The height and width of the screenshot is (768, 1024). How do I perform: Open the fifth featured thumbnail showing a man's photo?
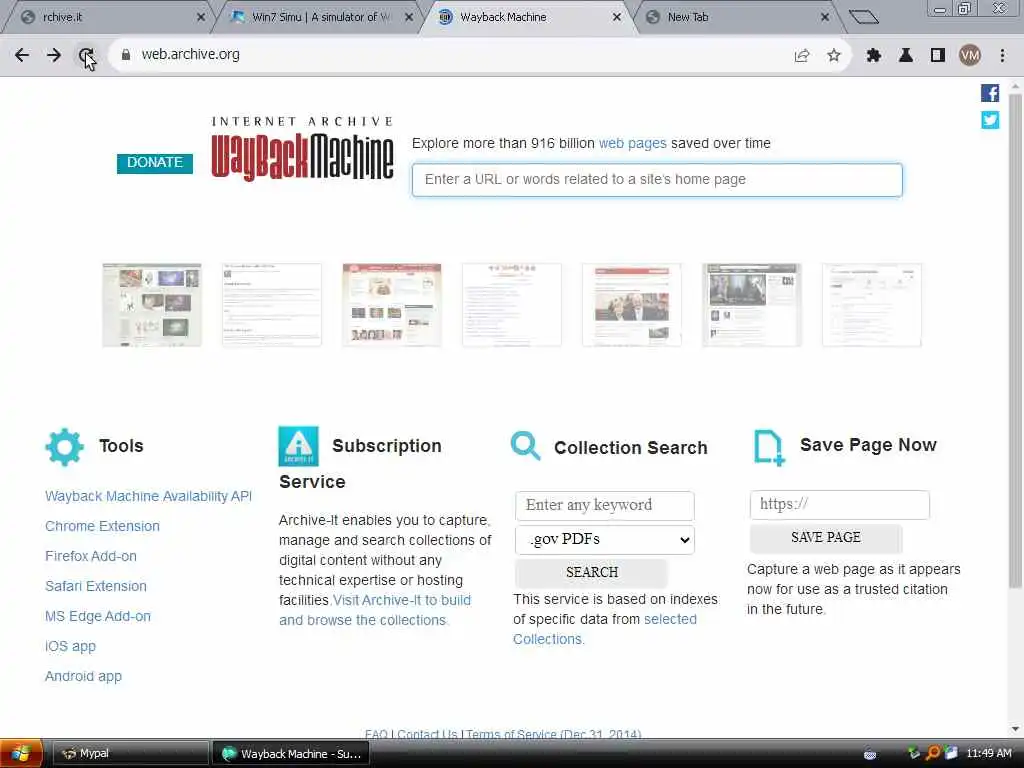click(x=632, y=305)
